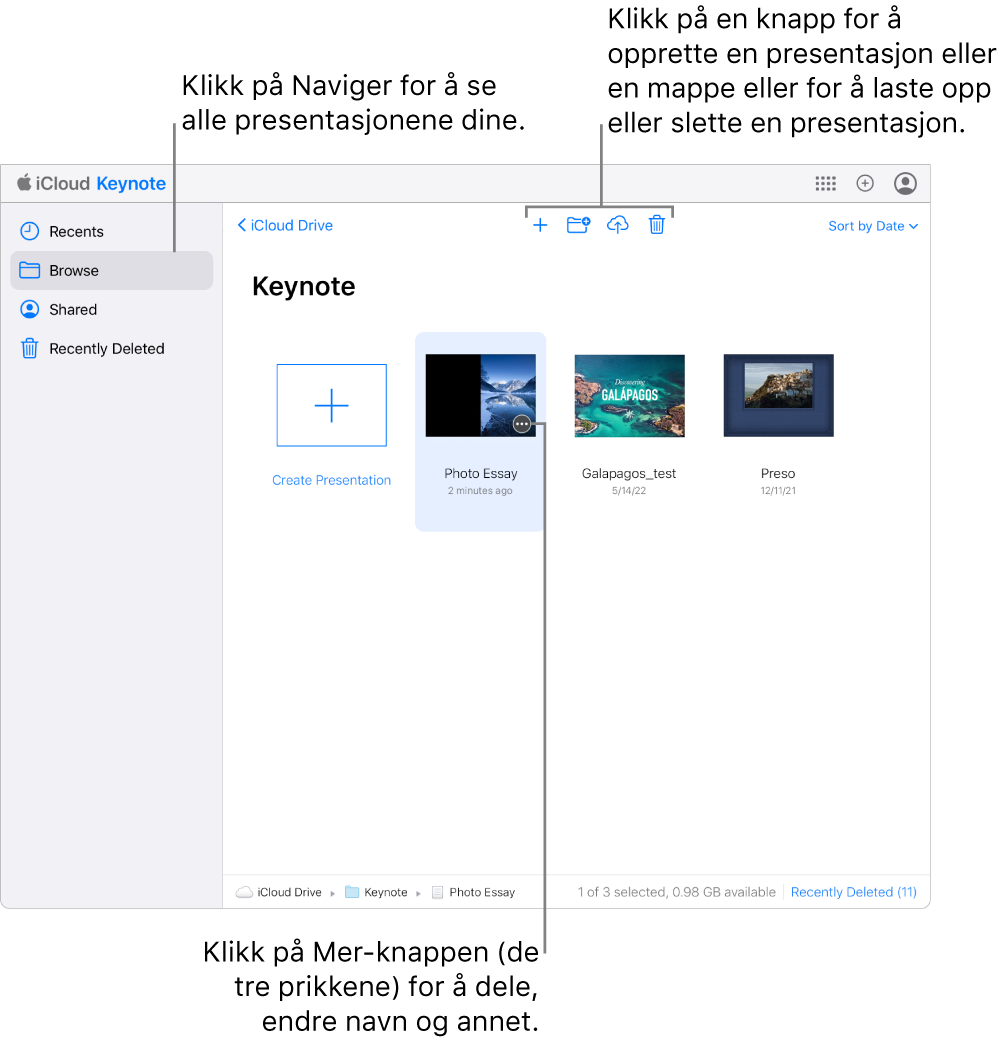Click the Photo Essay file name
This screenshot has height=1043, width=1008.
481,474
